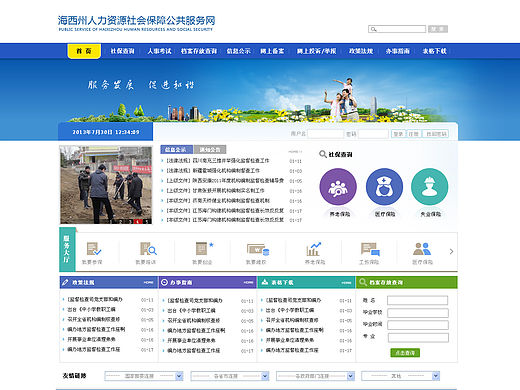520x390 pixels.
Task: Click the service hall two-people icon
Action: tap(422, 249)
